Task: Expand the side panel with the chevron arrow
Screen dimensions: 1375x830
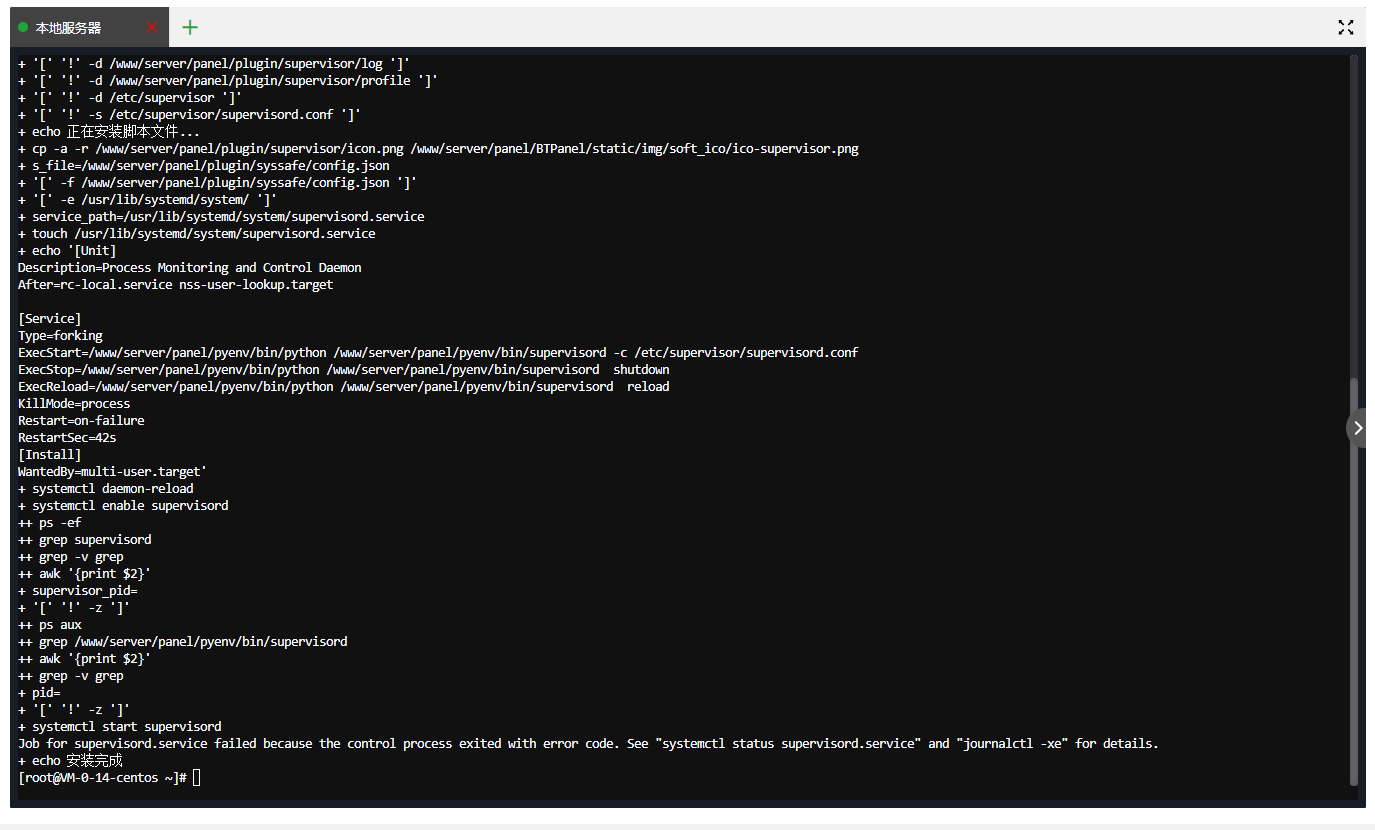Action: point(1358,428)
